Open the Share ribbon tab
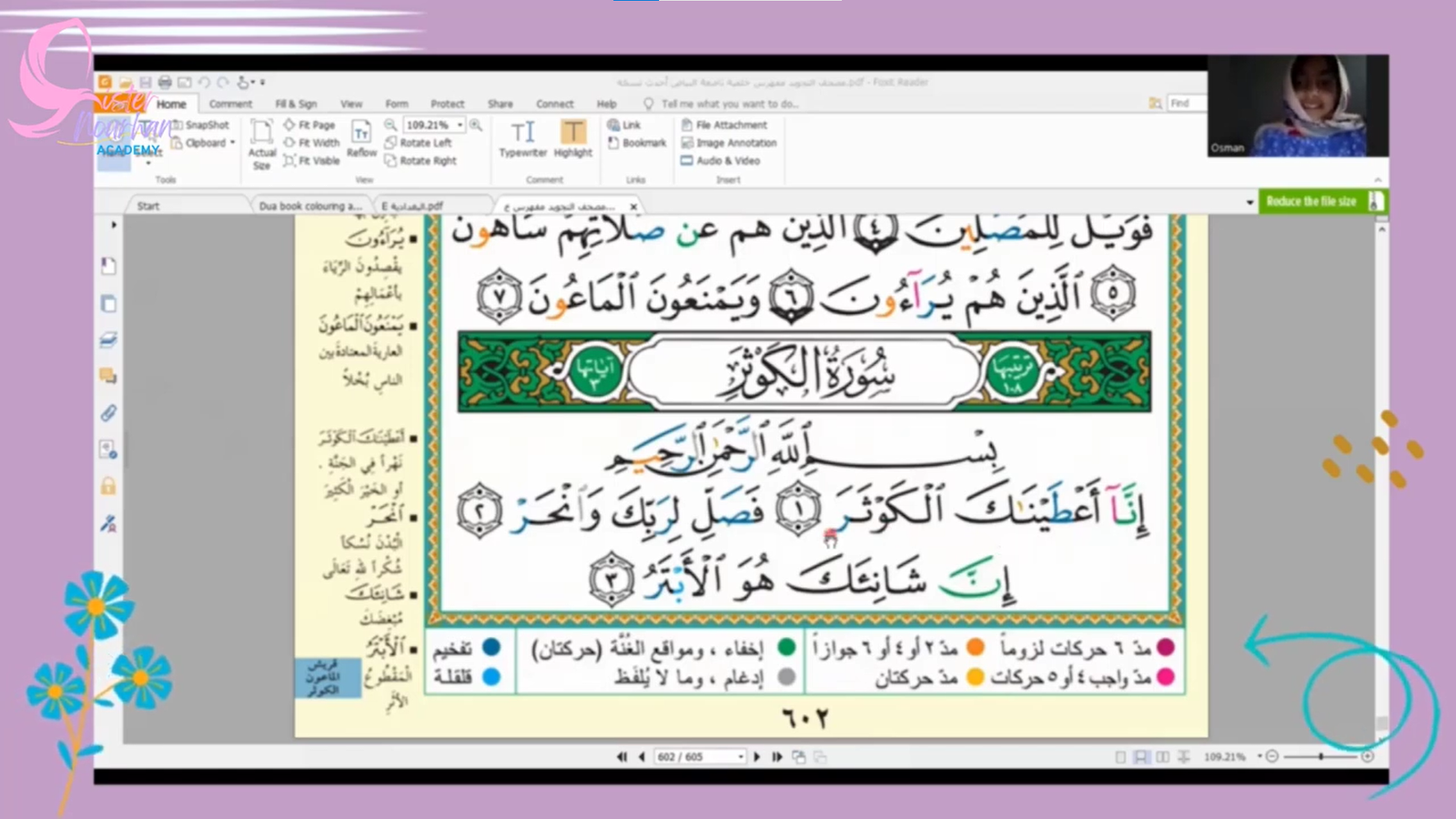The width and height of the screenshot is (1456, 819). [500, 104]
